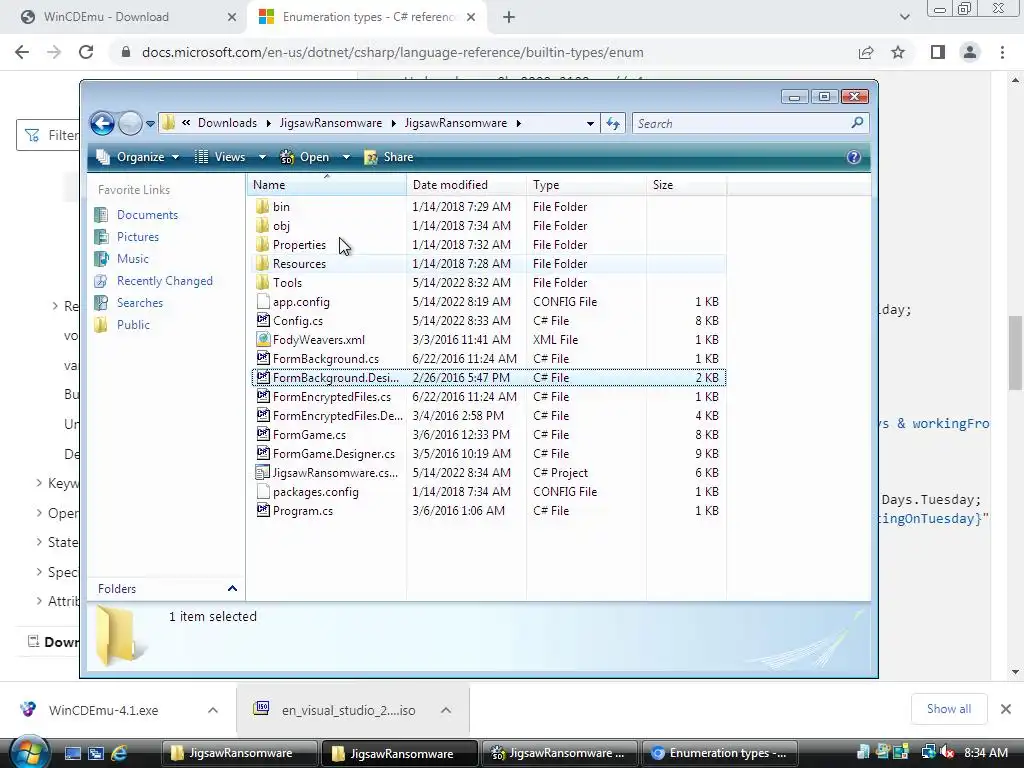Image resolution: width=1024 pixels, height=768 pixels.
Task: Select the JigsawRansomware C# project file icon
Action: tap(263, 472)
